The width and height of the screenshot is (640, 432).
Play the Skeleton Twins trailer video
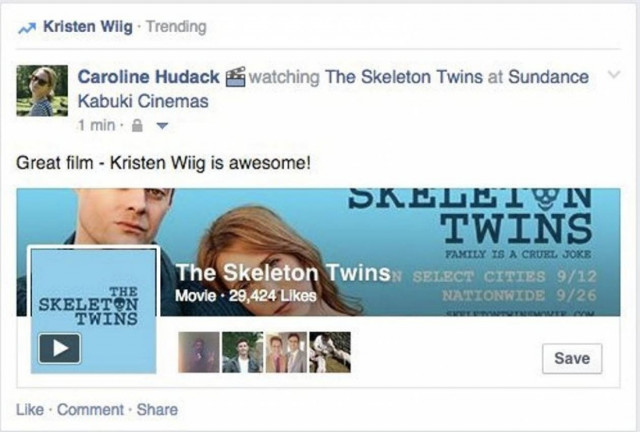coord(60,348)
